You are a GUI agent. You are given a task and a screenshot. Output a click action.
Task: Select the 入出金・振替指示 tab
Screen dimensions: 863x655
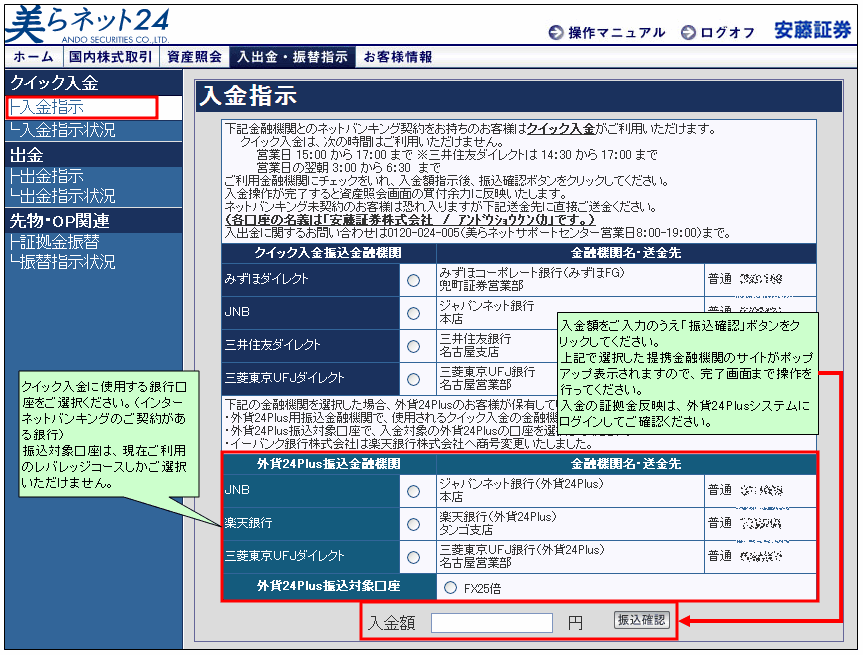pyautogui.click(x=292, y=57)
